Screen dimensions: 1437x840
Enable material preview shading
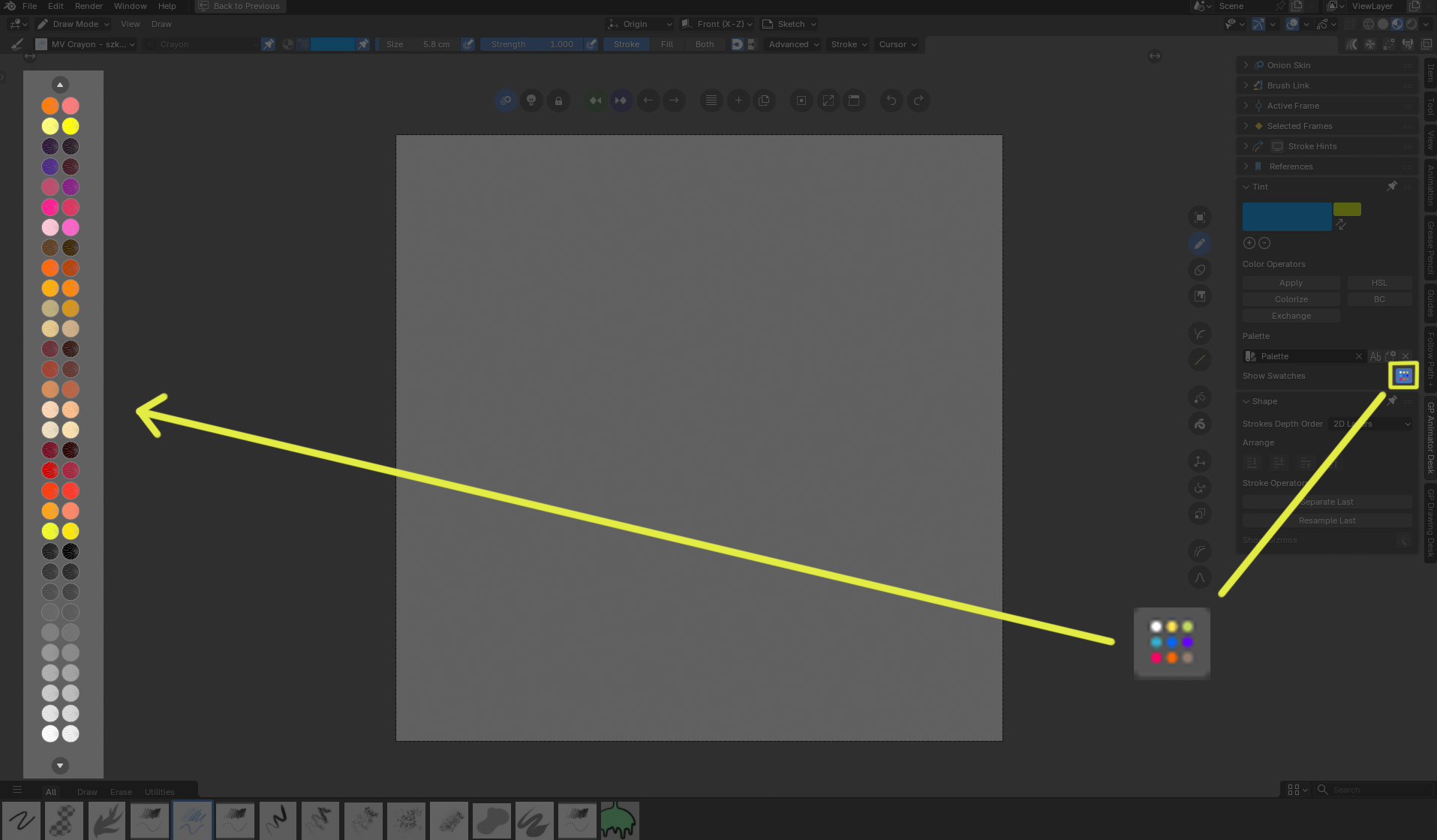[x=1397, y=24]
